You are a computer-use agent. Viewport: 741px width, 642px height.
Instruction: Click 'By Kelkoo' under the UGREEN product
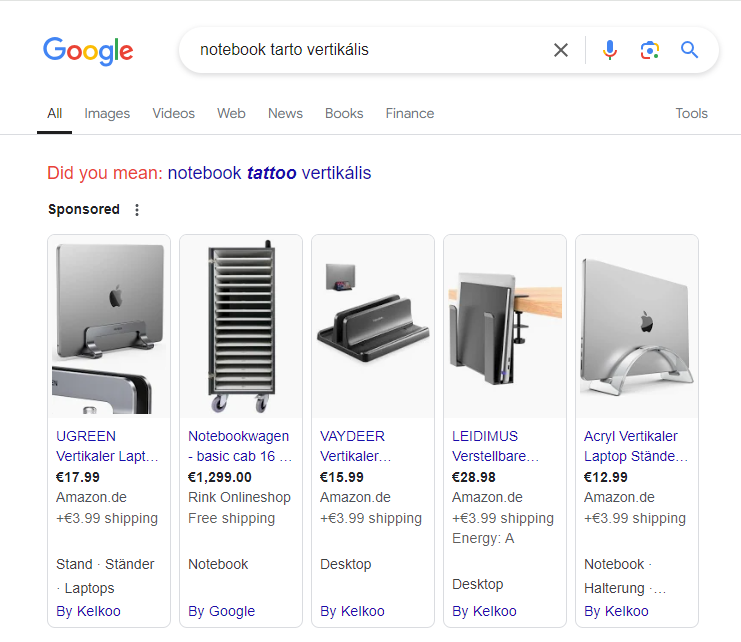(88, 611)
